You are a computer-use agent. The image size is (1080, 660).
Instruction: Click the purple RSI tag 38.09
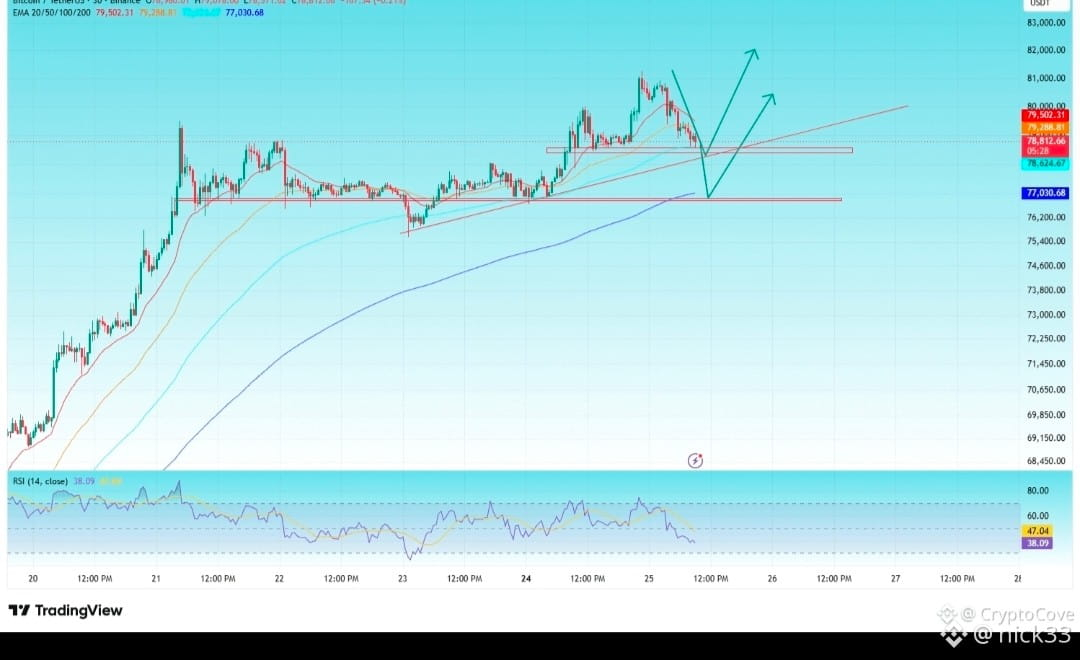coord(1037,543)
